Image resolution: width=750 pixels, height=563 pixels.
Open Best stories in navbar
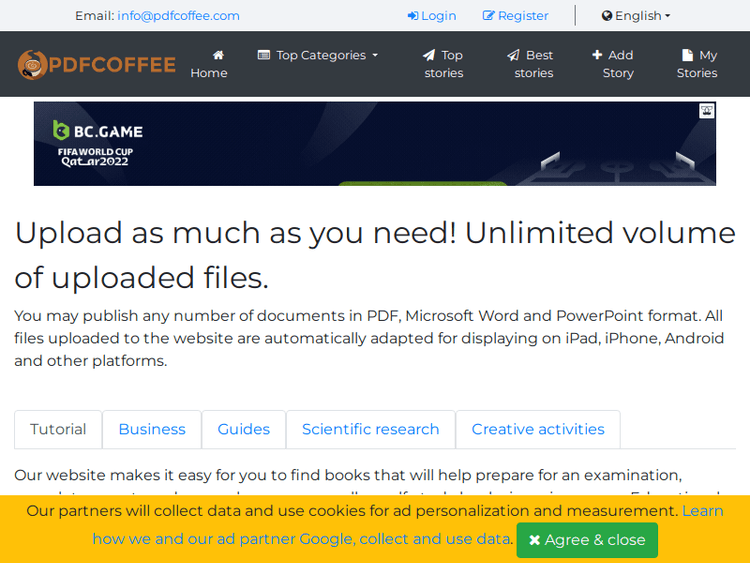pyautogui.click(x=533, y=64)
